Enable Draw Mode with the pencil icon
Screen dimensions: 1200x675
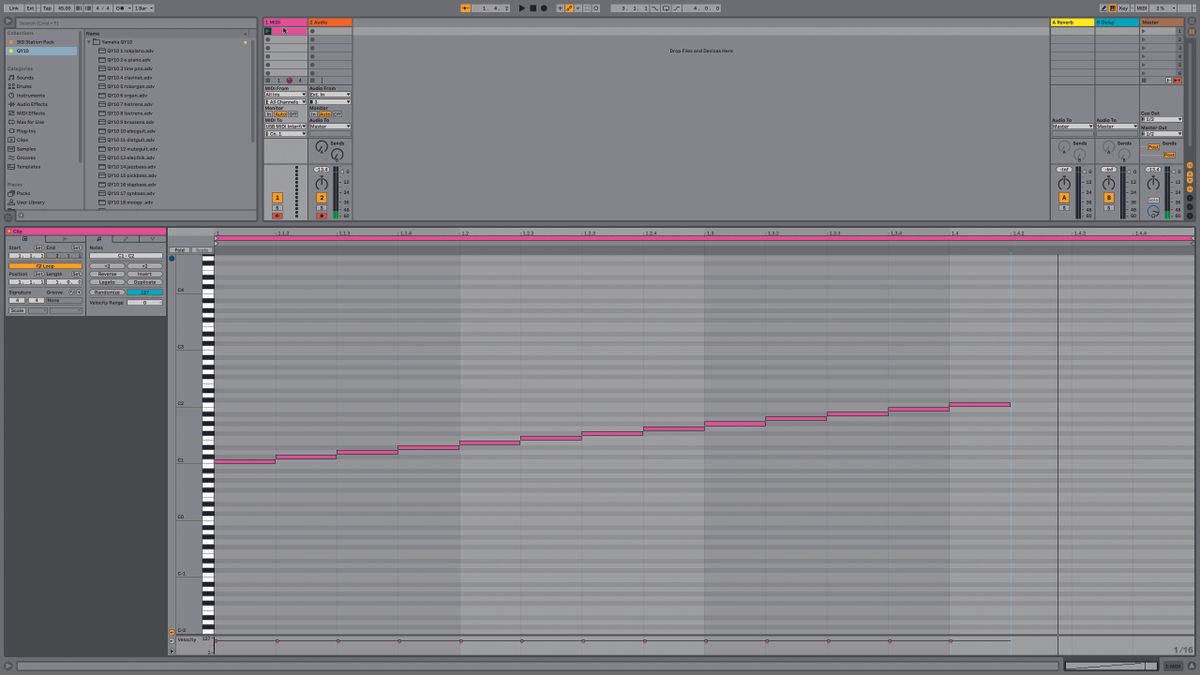1104,7
